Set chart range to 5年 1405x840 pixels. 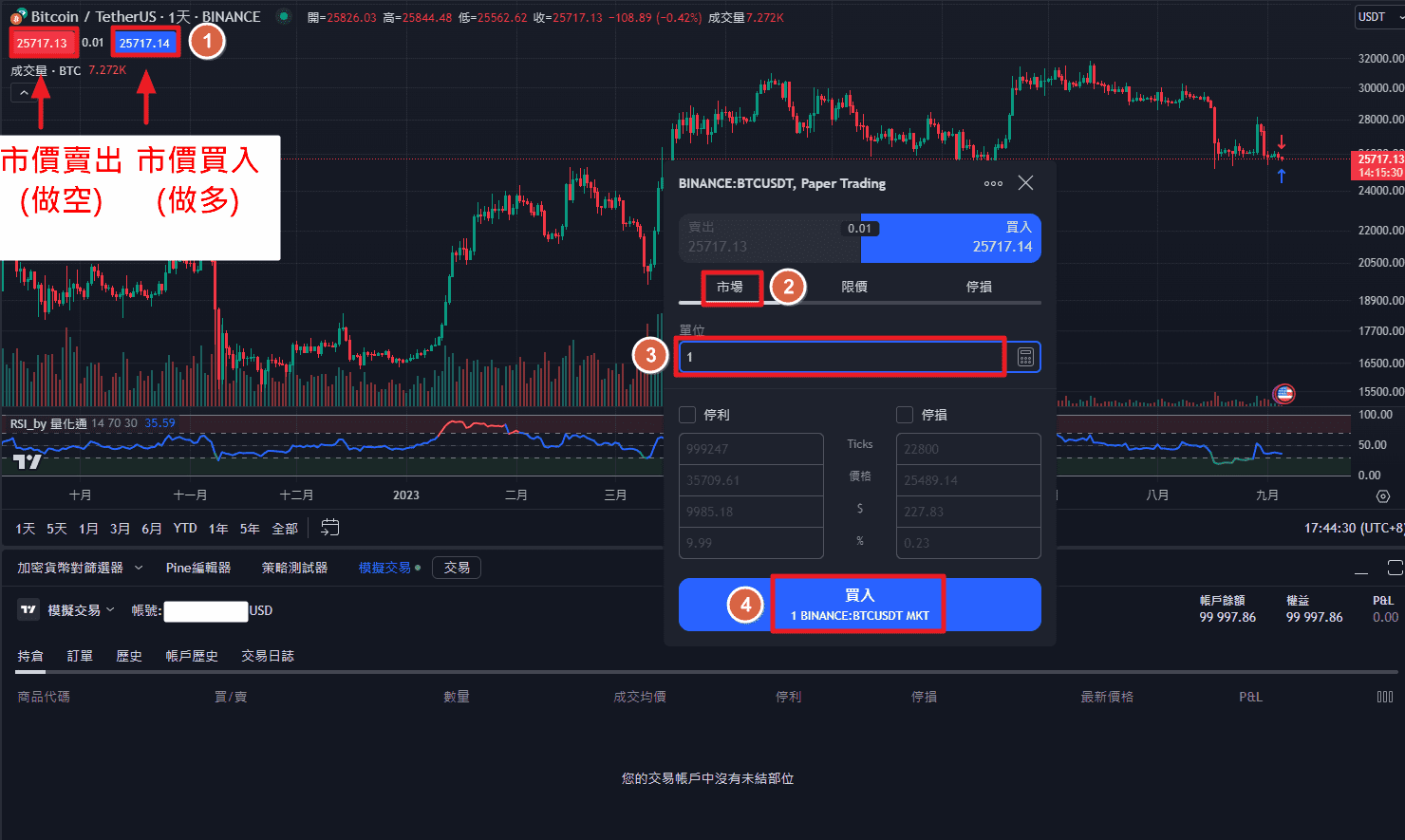pyautogui.click(x=250, y=529)
